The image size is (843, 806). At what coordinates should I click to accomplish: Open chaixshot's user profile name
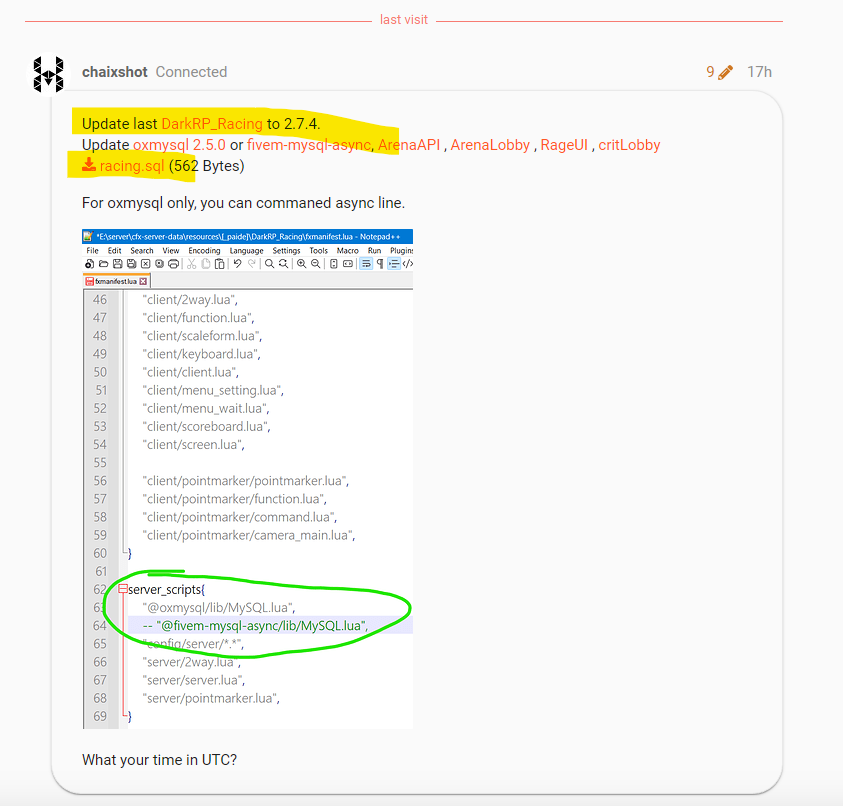[115, 72]
